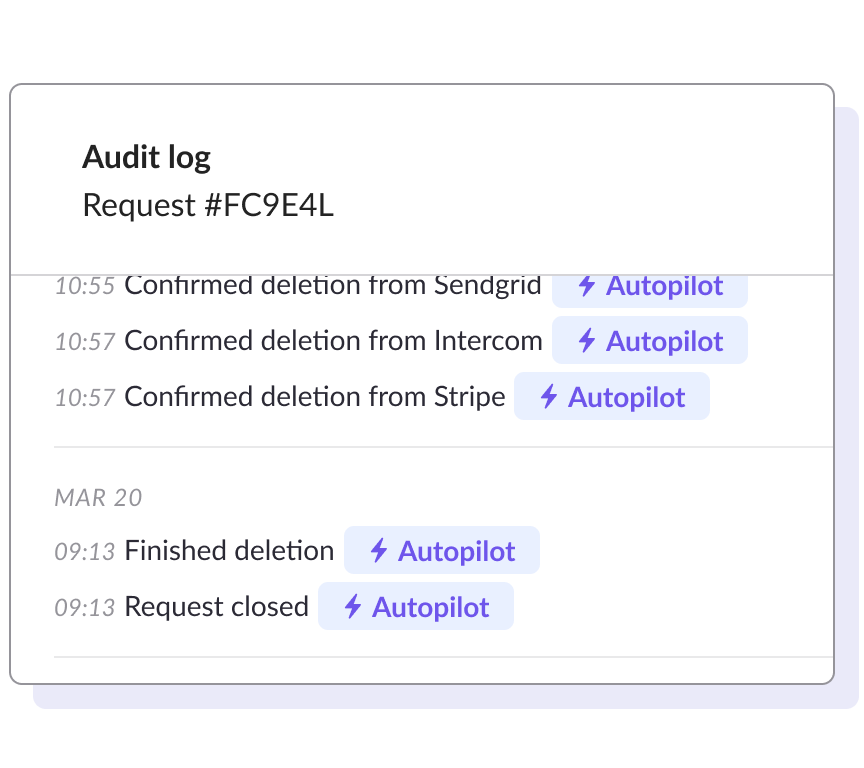The image size is (864, 768).
Task: Click lightning icon beside Request closed entry
Action: click(353, 607)
